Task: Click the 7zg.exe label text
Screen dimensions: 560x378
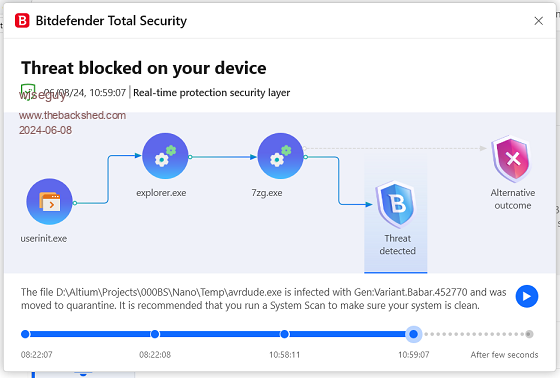Action: click(267, 193)
